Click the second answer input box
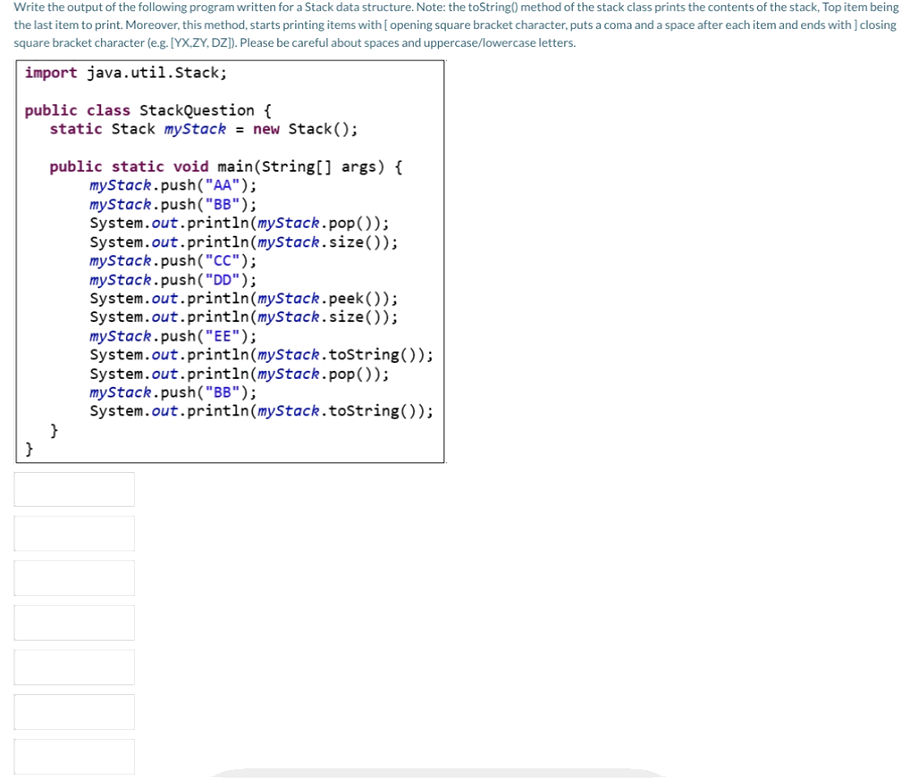905x778 pixels. 74,533
